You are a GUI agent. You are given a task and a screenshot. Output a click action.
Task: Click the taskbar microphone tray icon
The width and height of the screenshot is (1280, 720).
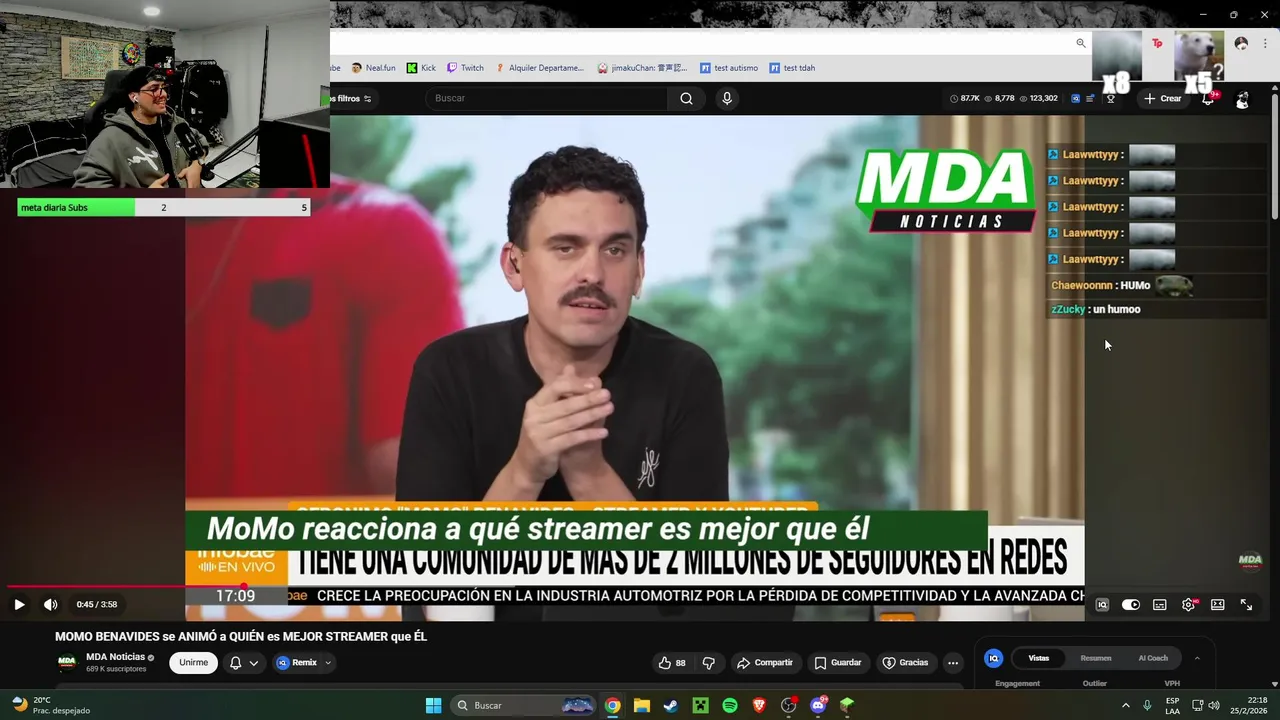[1147, 705]
